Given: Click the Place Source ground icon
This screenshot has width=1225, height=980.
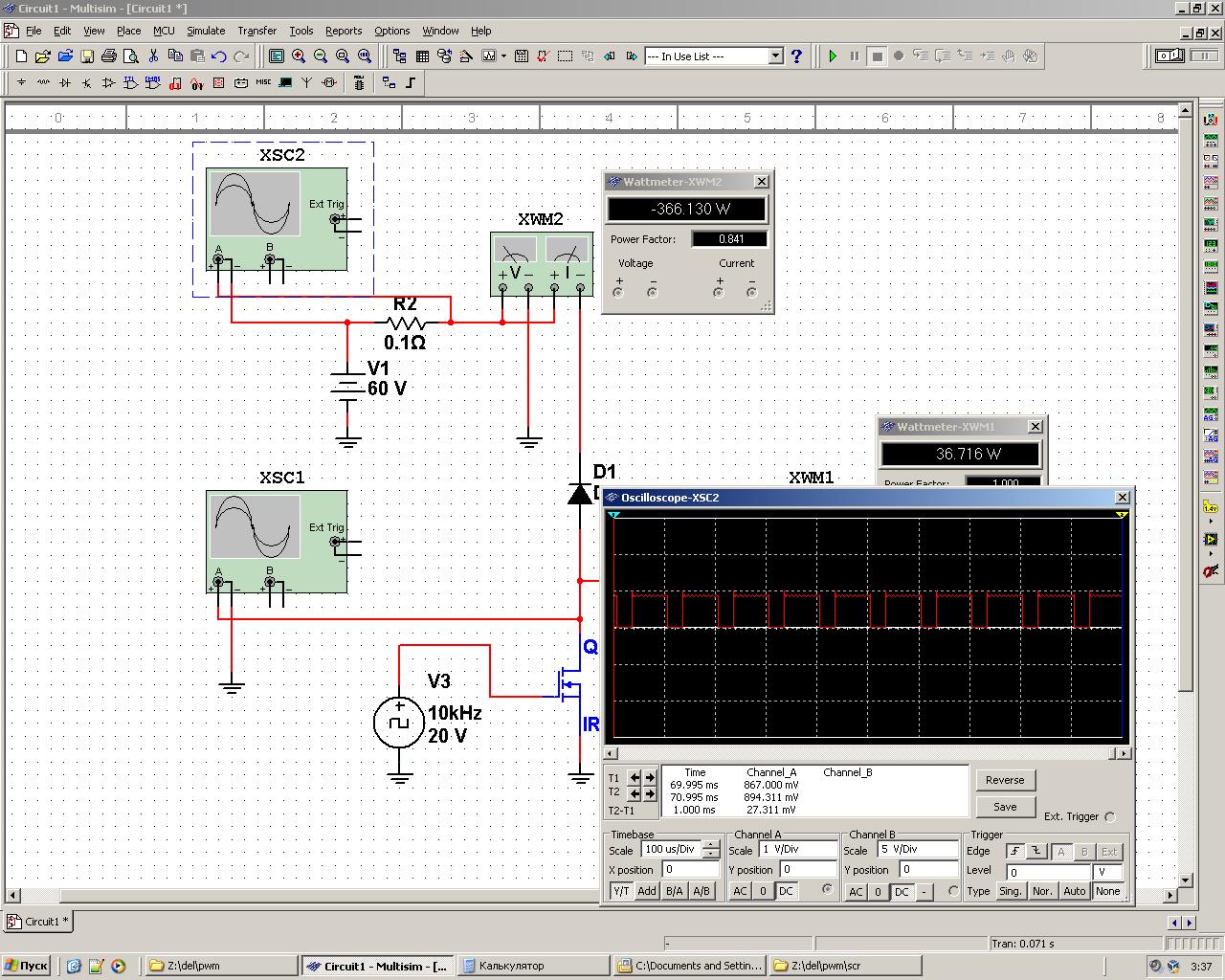Looking at the screenshot, I should tap(21, 83).
